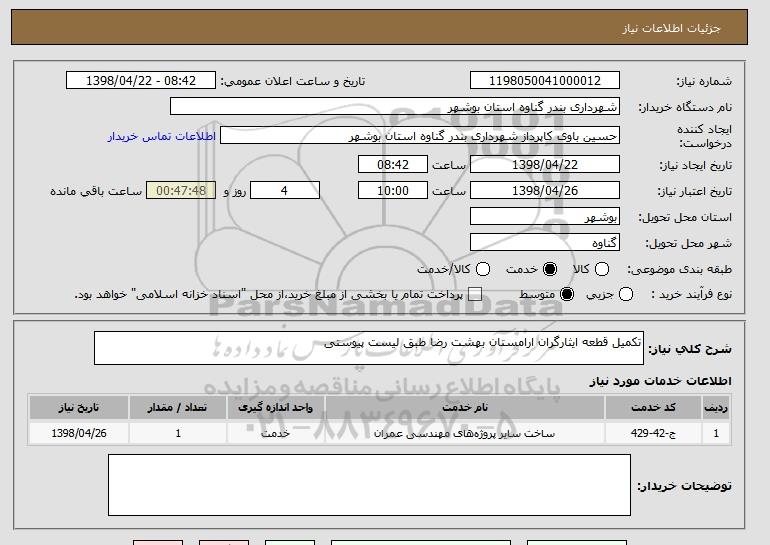The width and height of the screenshot is (770, 545).
Task: Click remaining time countdown 00:47:48
Action: click(181, 191)
